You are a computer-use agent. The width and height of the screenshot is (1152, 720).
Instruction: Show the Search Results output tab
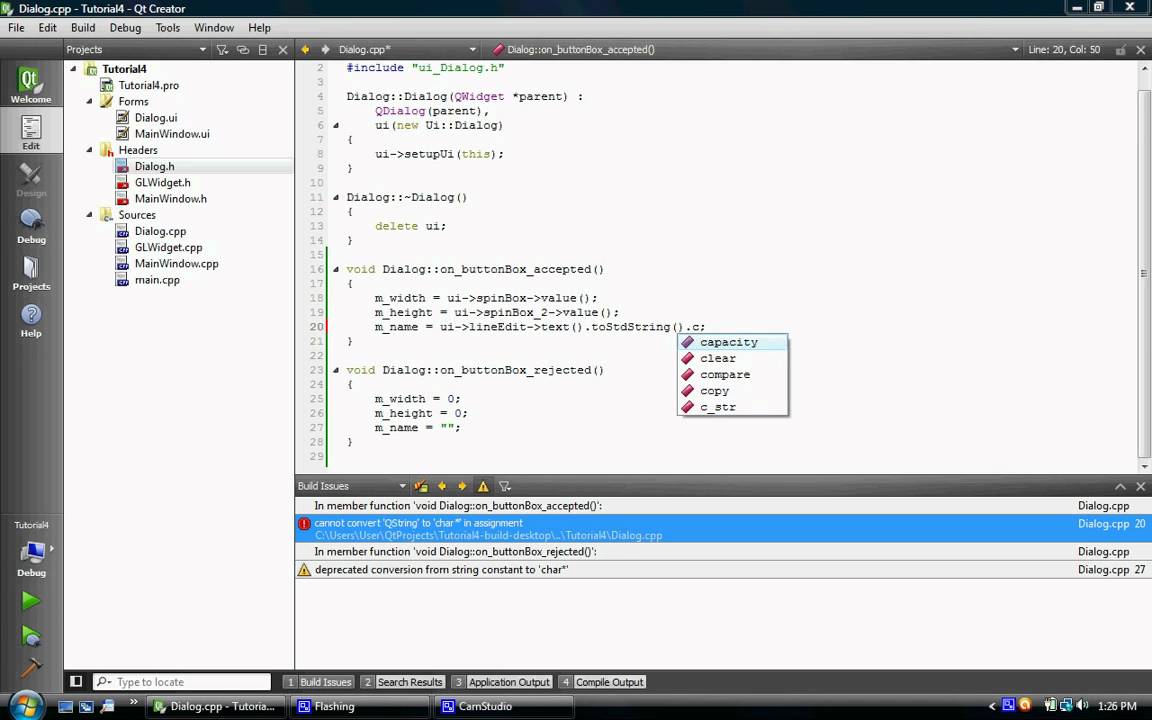403,682
